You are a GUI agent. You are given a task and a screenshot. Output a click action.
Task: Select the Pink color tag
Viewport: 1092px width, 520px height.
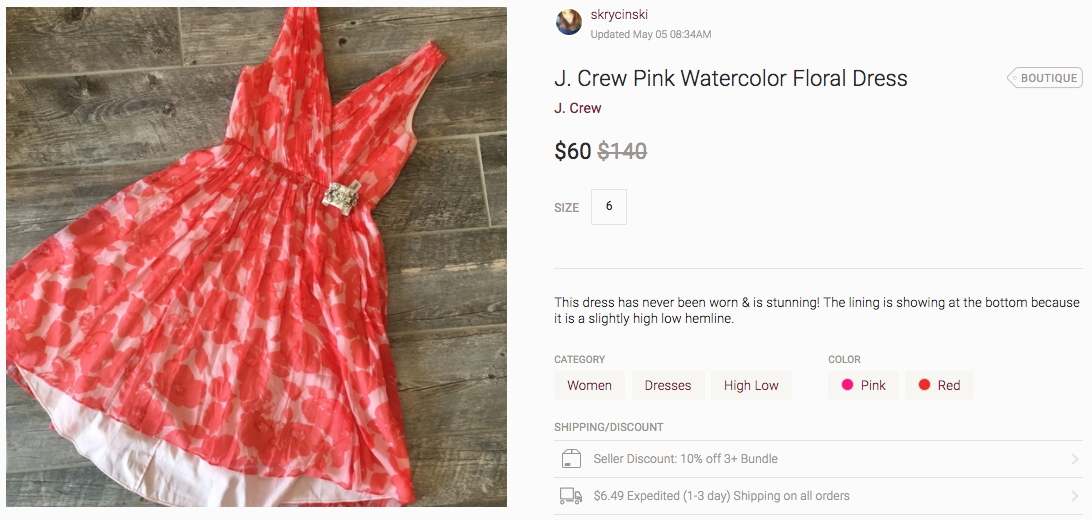click(x=864, y=385)
